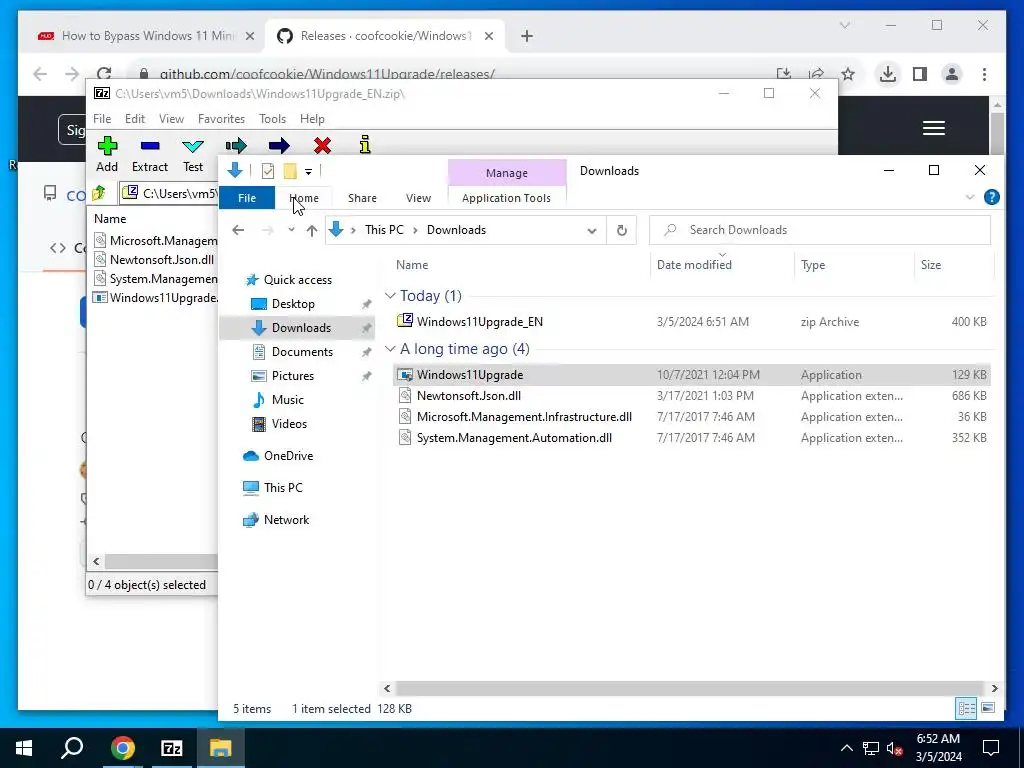Click the Search Downloads field
The width and height of the screenshot is (1024, 768).
click(x=820, y=230)
